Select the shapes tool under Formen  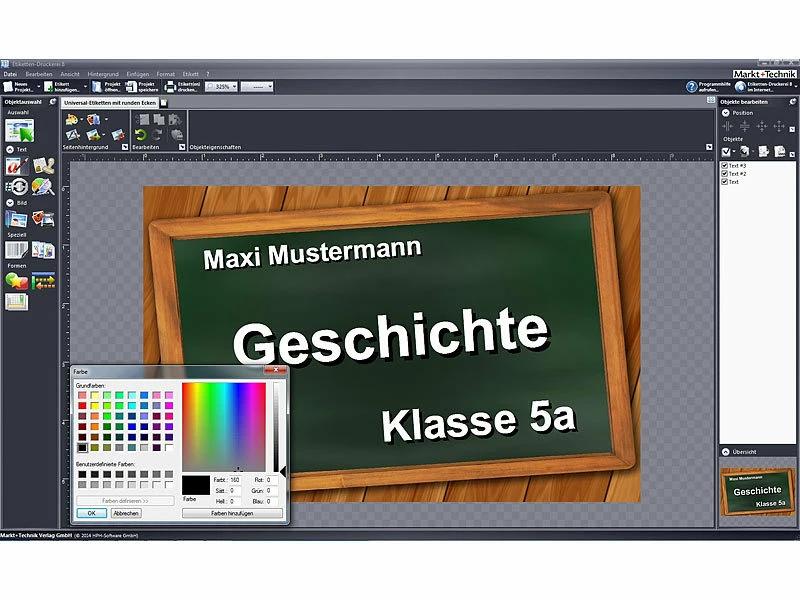pyautogui.click(x=17, y=281)
